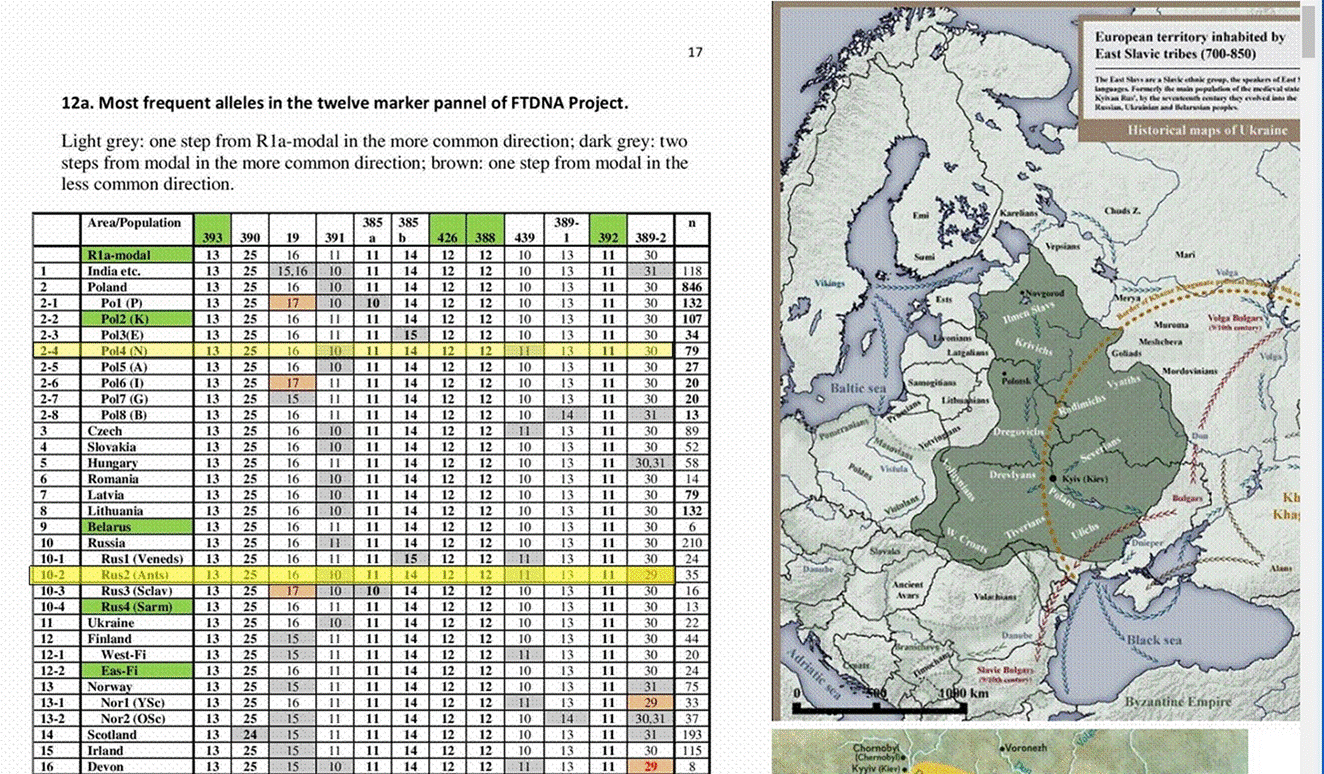Click the heading "12a. Most frequent alleles"
1324x774 pixels.
coord(345,103)
